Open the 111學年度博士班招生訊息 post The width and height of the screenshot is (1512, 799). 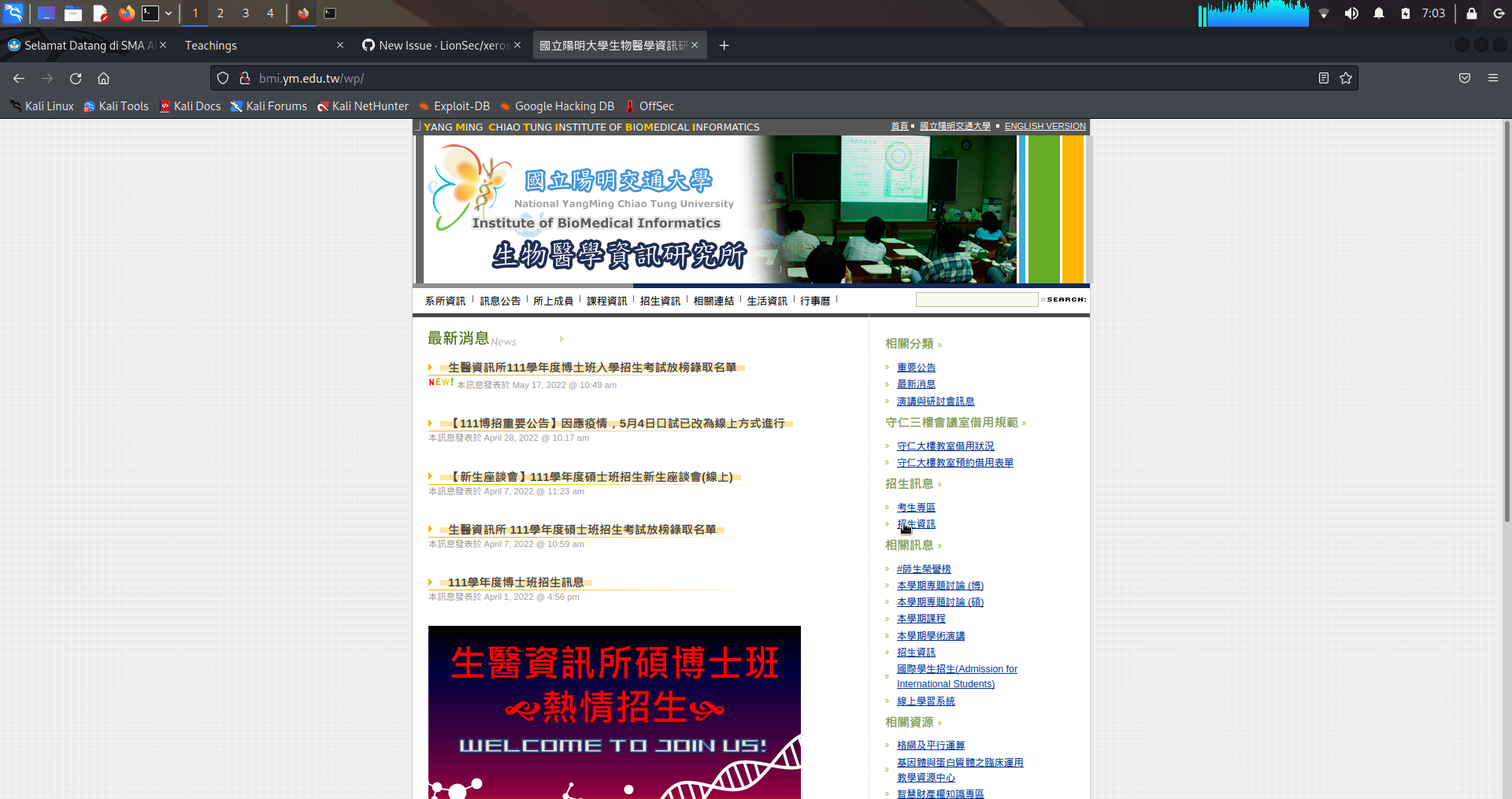pyautogui.click(x=516, y=583)
